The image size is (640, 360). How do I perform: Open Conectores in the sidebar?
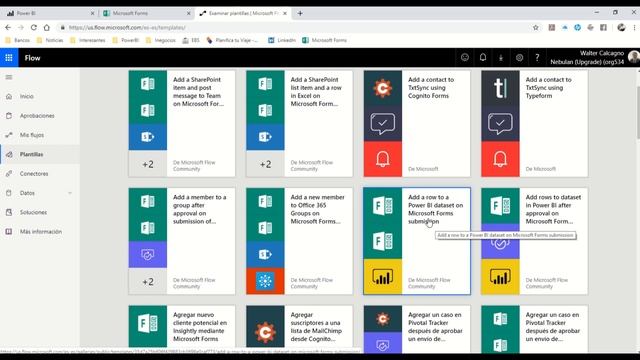(34, 174)
